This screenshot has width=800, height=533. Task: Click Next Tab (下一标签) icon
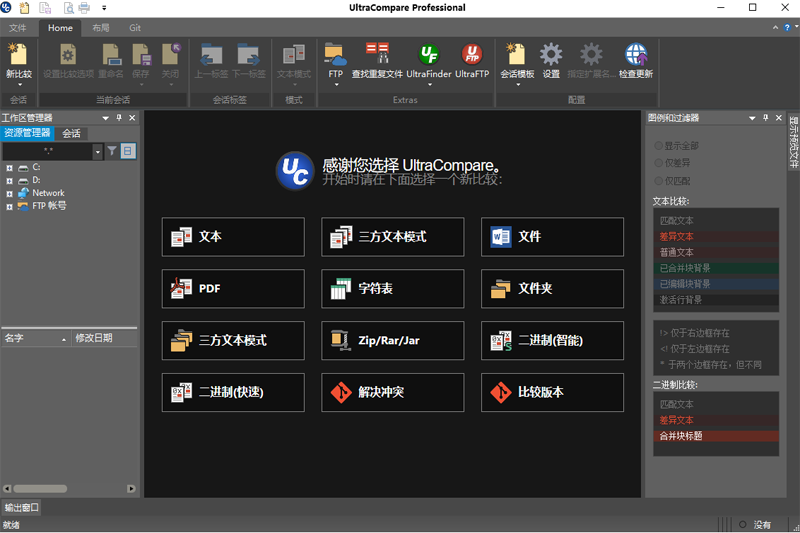click(248, 55)
